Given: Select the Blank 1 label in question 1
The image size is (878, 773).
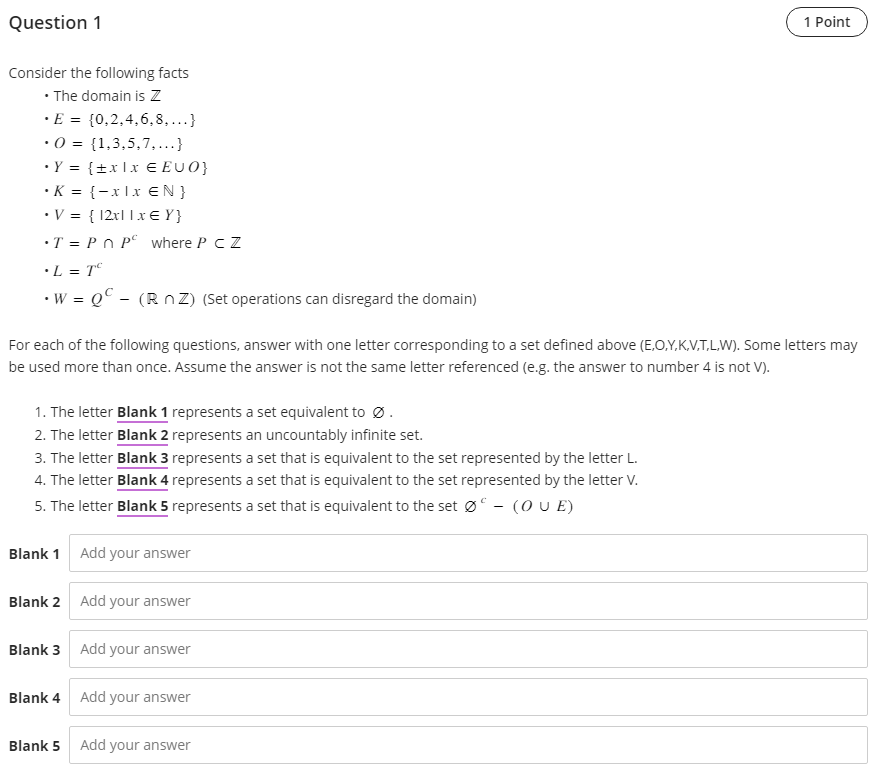Looking at the screenshot, I should click(x=141, y=411).
